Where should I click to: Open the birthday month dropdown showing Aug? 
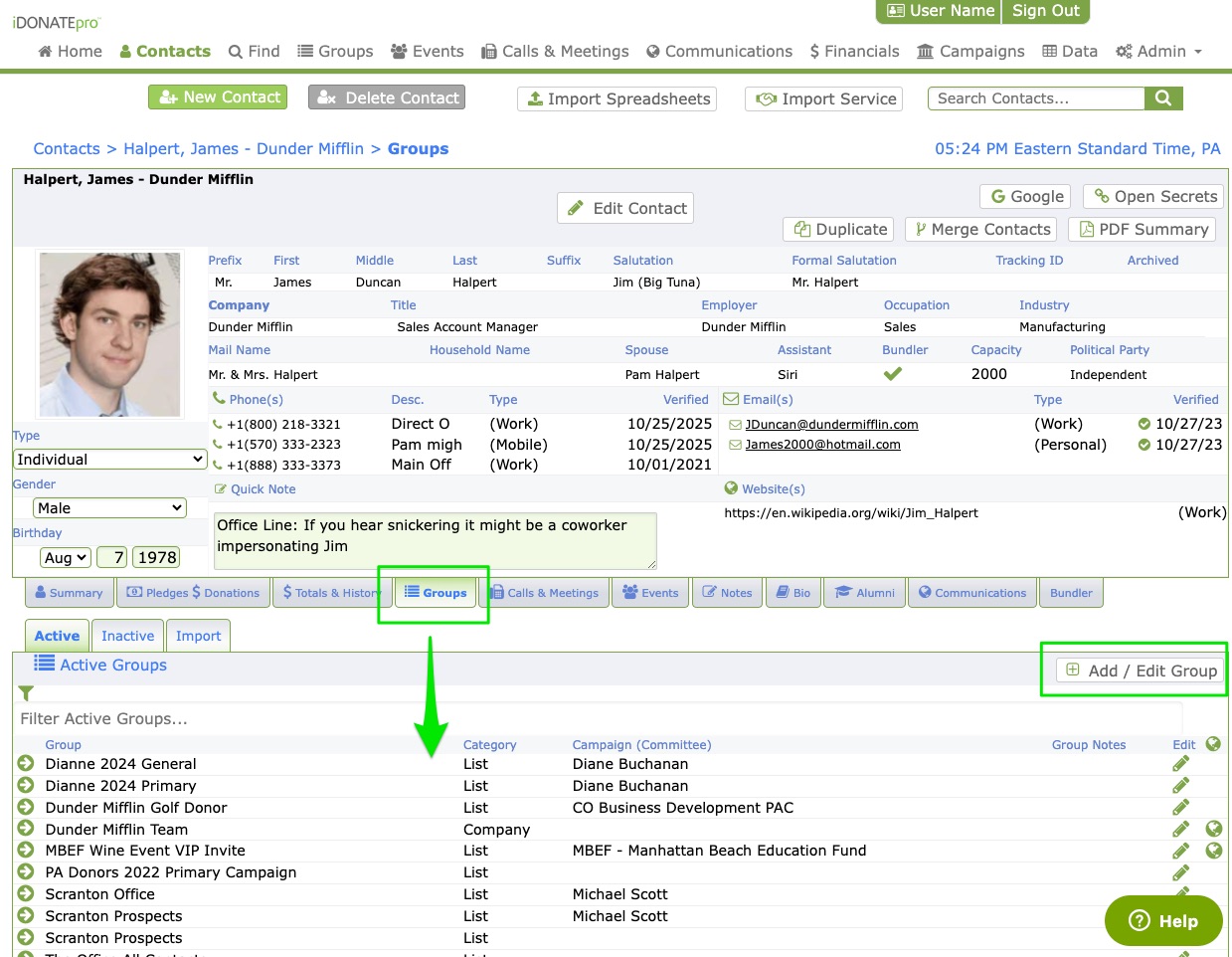pos(67,557)
